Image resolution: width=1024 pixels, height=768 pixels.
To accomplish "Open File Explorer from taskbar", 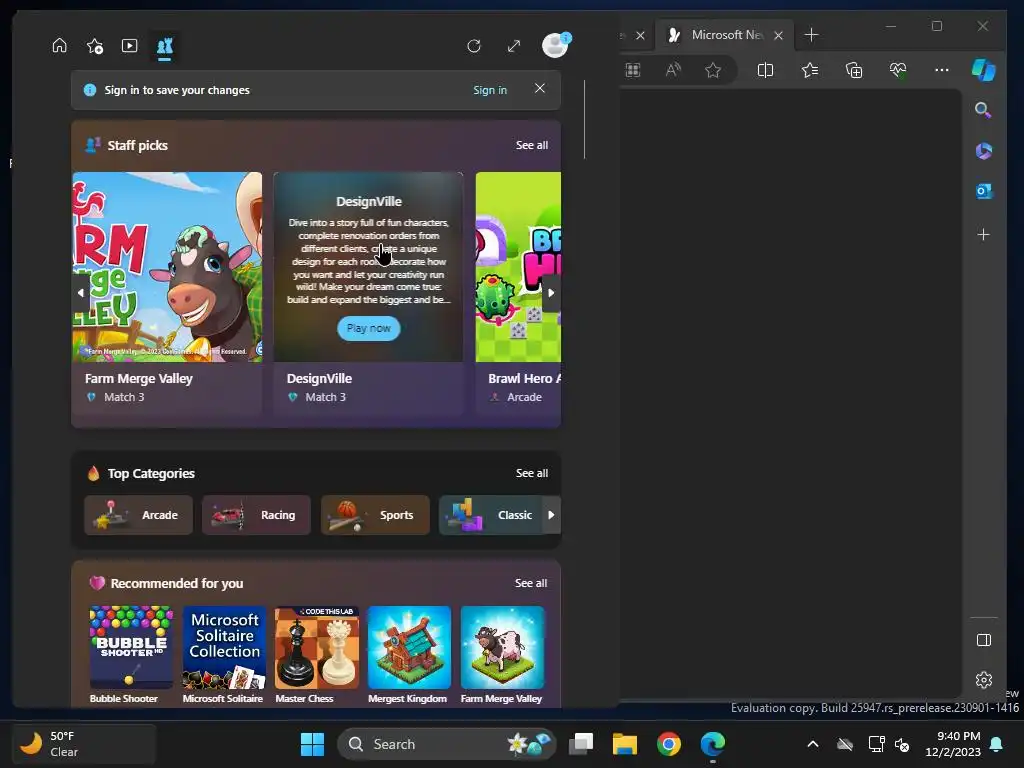I will click(x=624, y=744).
